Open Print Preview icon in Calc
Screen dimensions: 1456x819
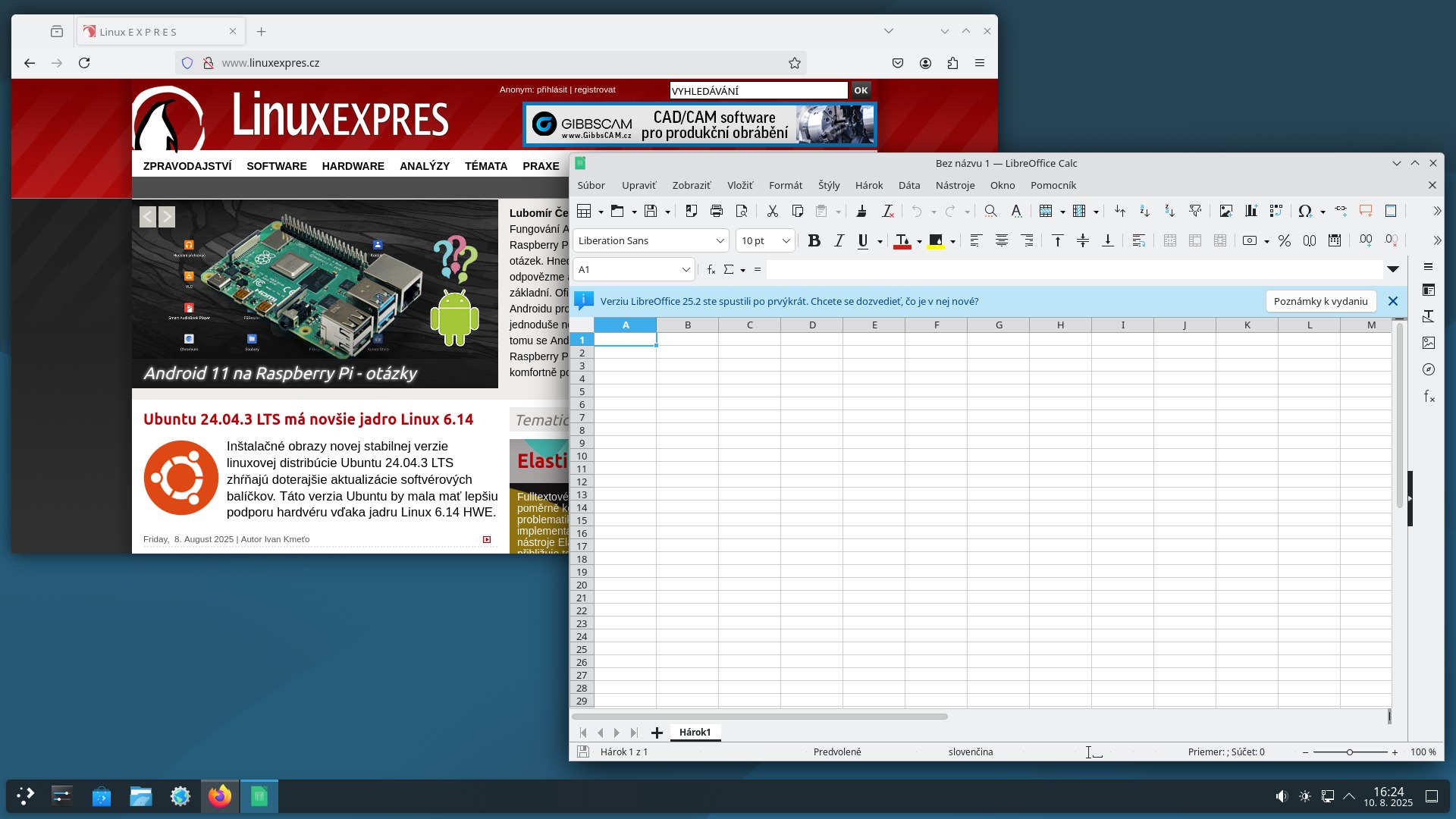[742, 212]
